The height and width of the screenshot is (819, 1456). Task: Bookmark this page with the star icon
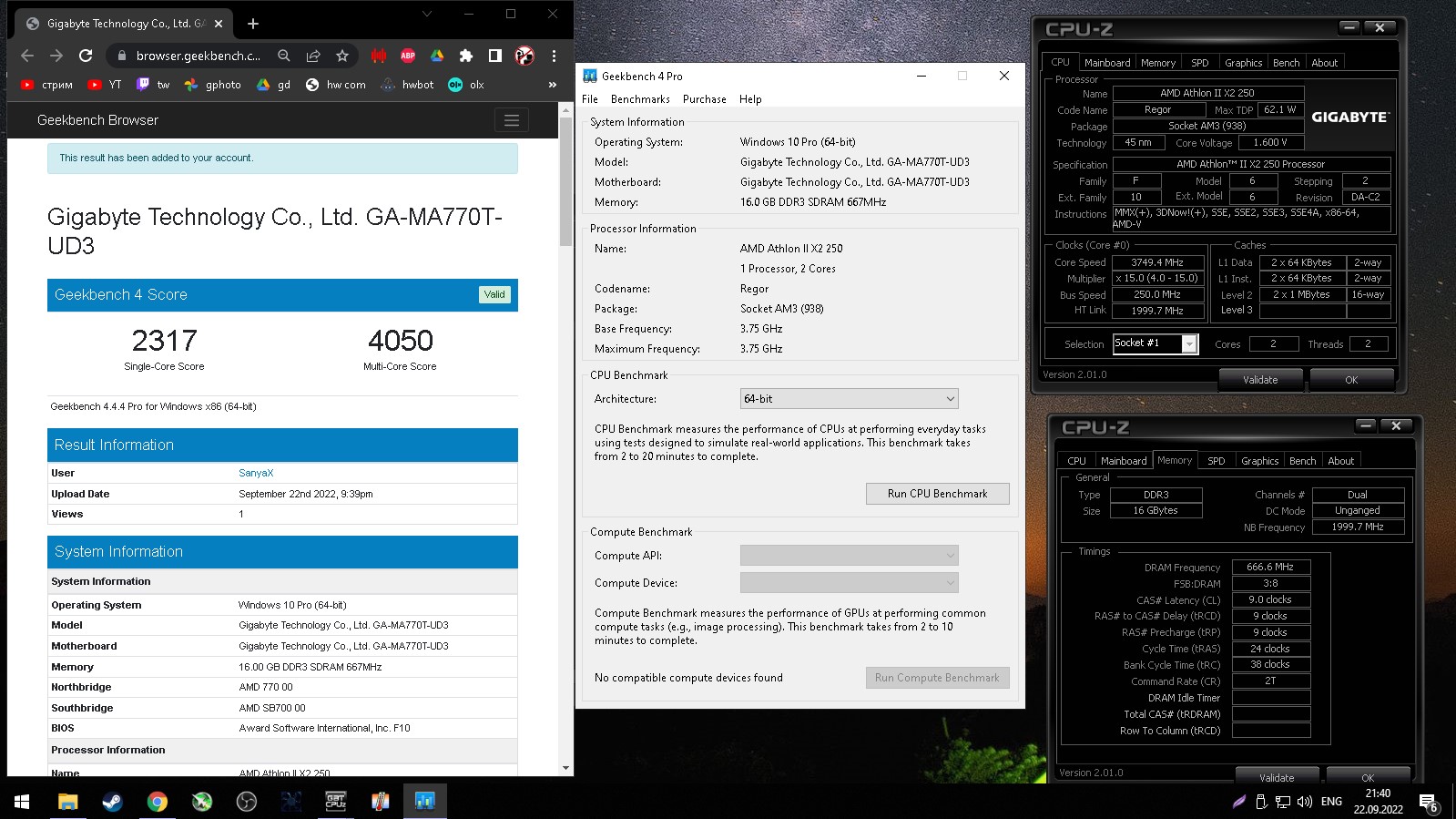coord(342,56)
